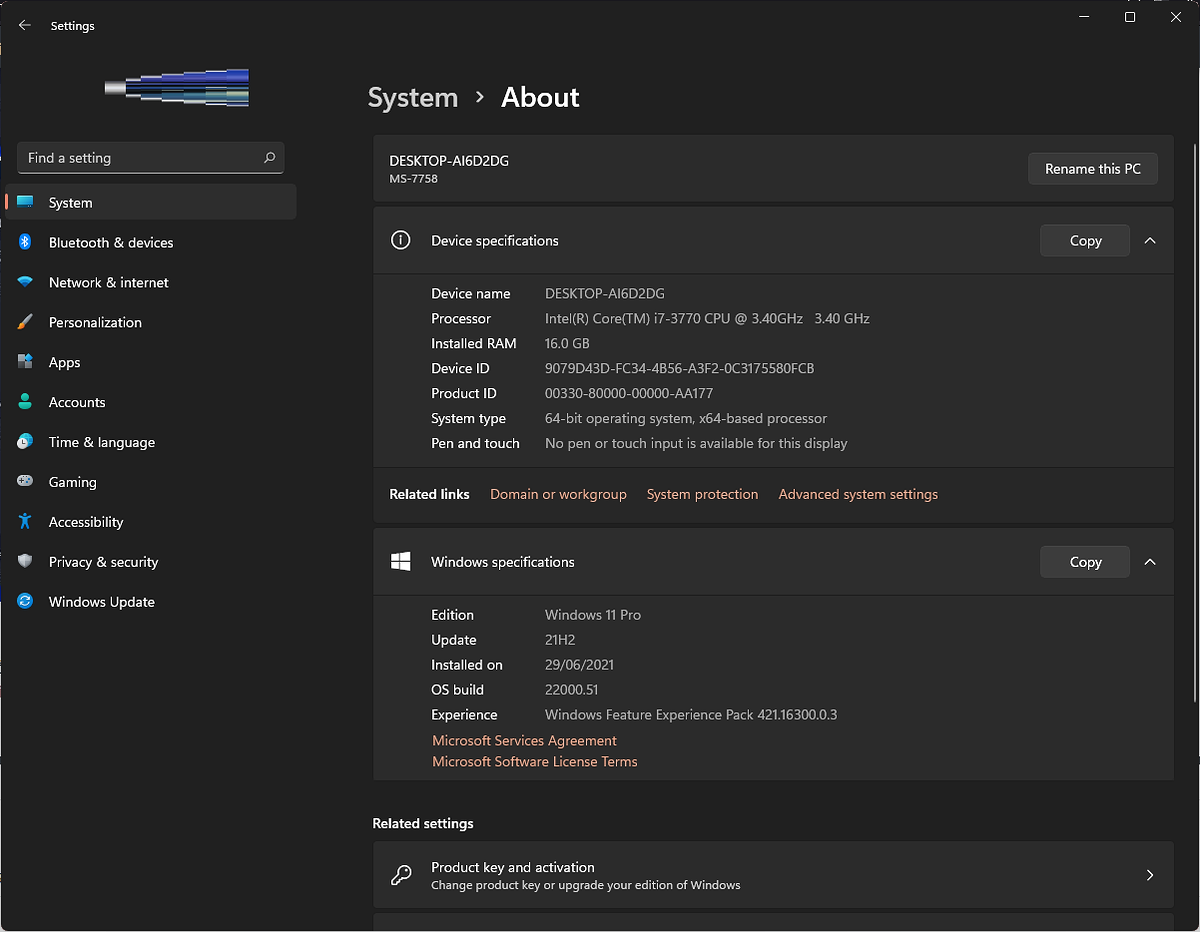Click the Privacy shield icon
The height and width of the screenshot is (932, 1200).
[25, 562]
